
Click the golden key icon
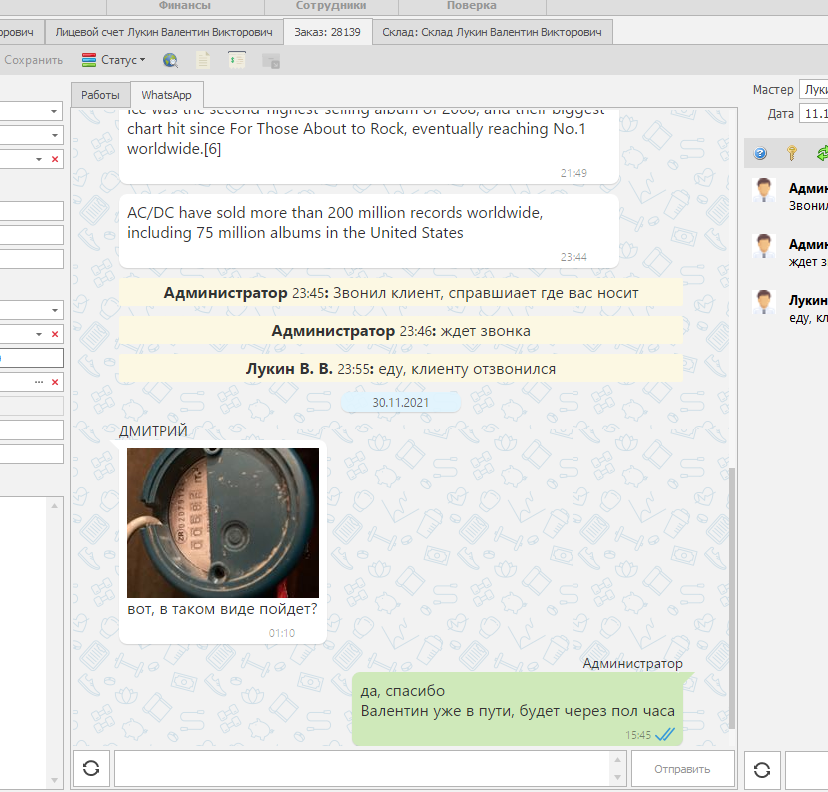point(792,153)
